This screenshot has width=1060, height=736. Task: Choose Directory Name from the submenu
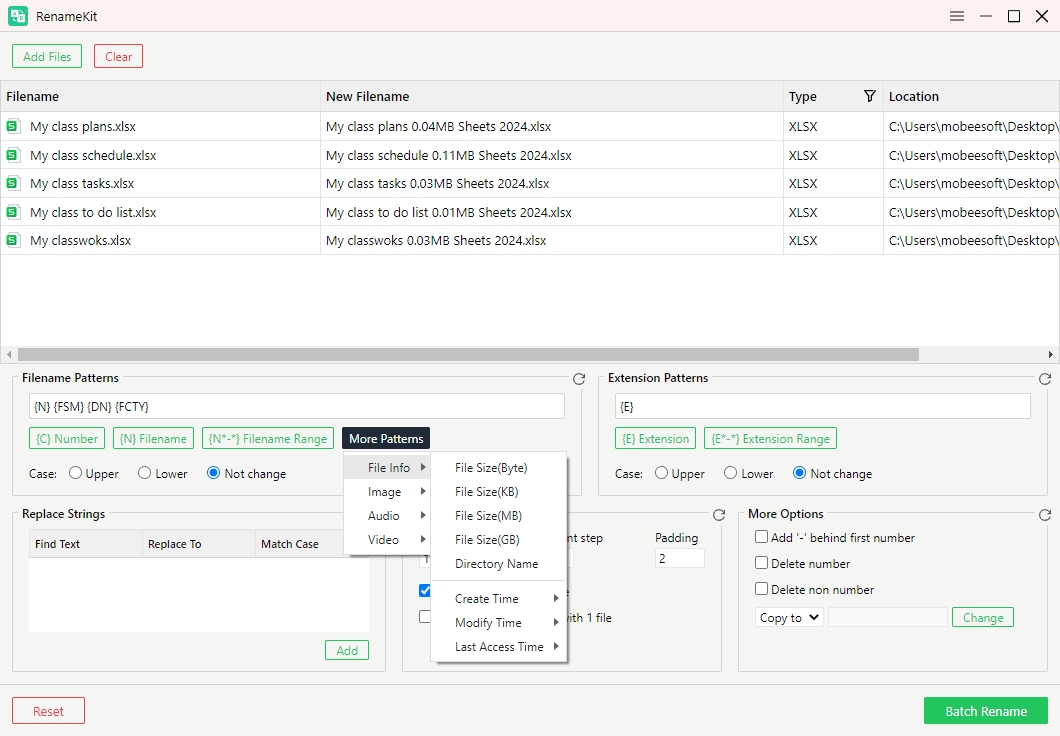[x=499, y=564]
